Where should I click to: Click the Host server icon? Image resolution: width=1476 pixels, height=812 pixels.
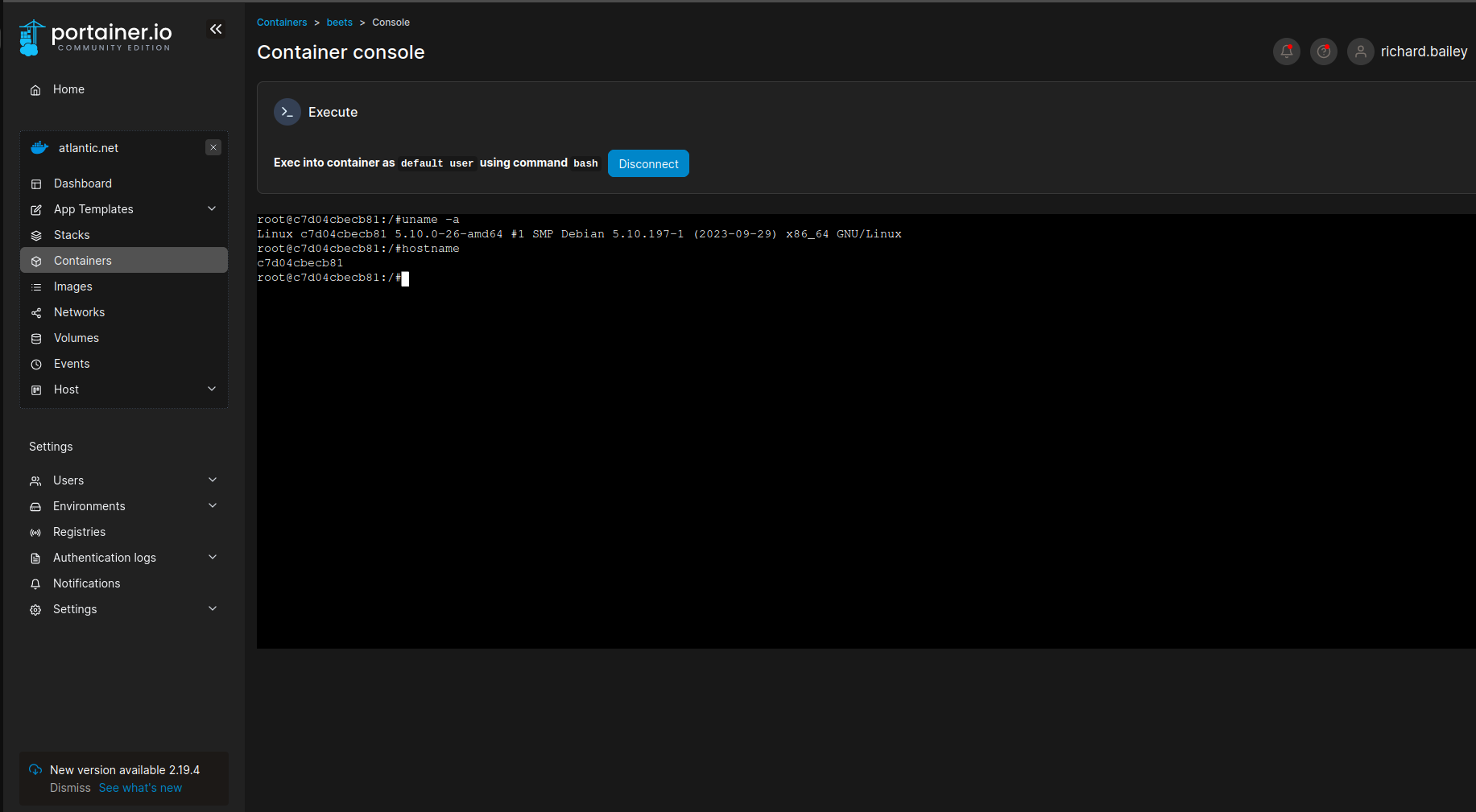36,390
